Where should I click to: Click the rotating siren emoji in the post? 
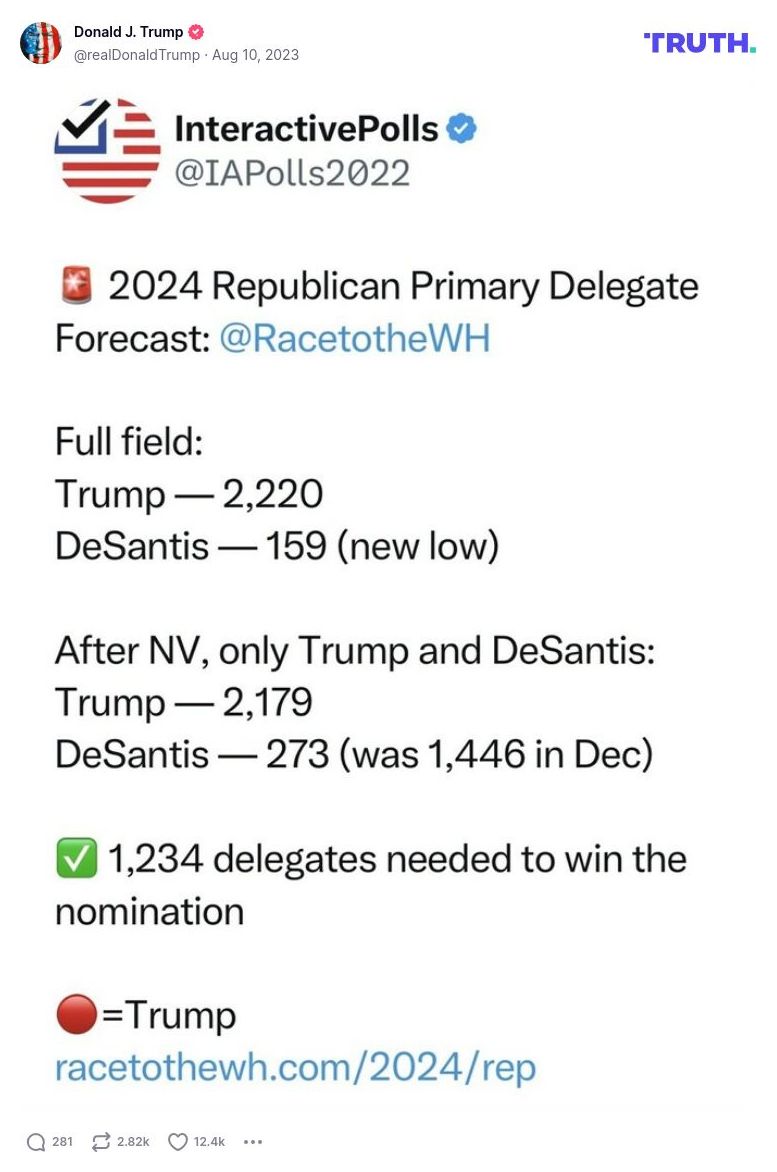pos(75,285)
